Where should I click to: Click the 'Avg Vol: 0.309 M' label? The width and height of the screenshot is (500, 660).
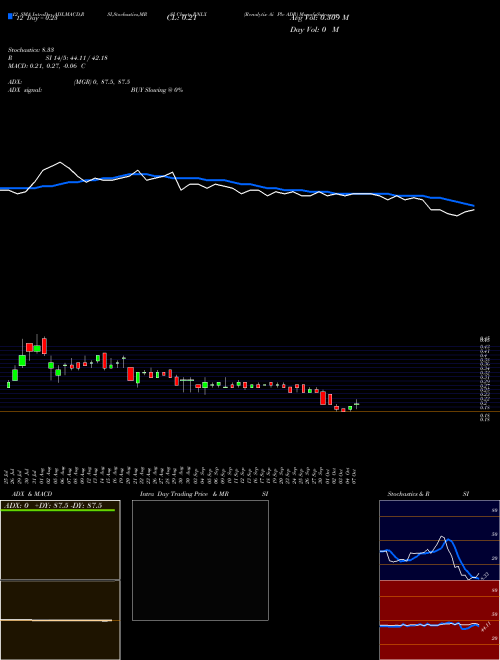(319, 18)
